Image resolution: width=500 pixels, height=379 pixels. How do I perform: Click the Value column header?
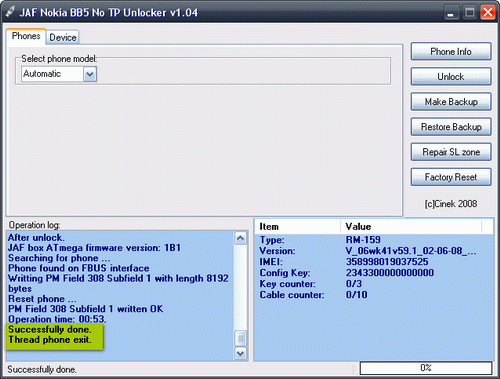[411, 227]
